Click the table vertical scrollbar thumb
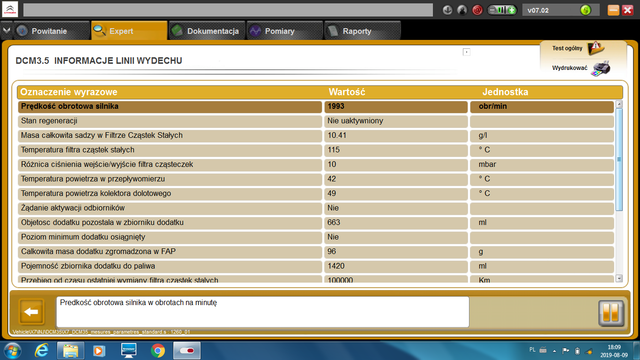The width and height of the screenshot is (640, 360). (x=619, y=159)
